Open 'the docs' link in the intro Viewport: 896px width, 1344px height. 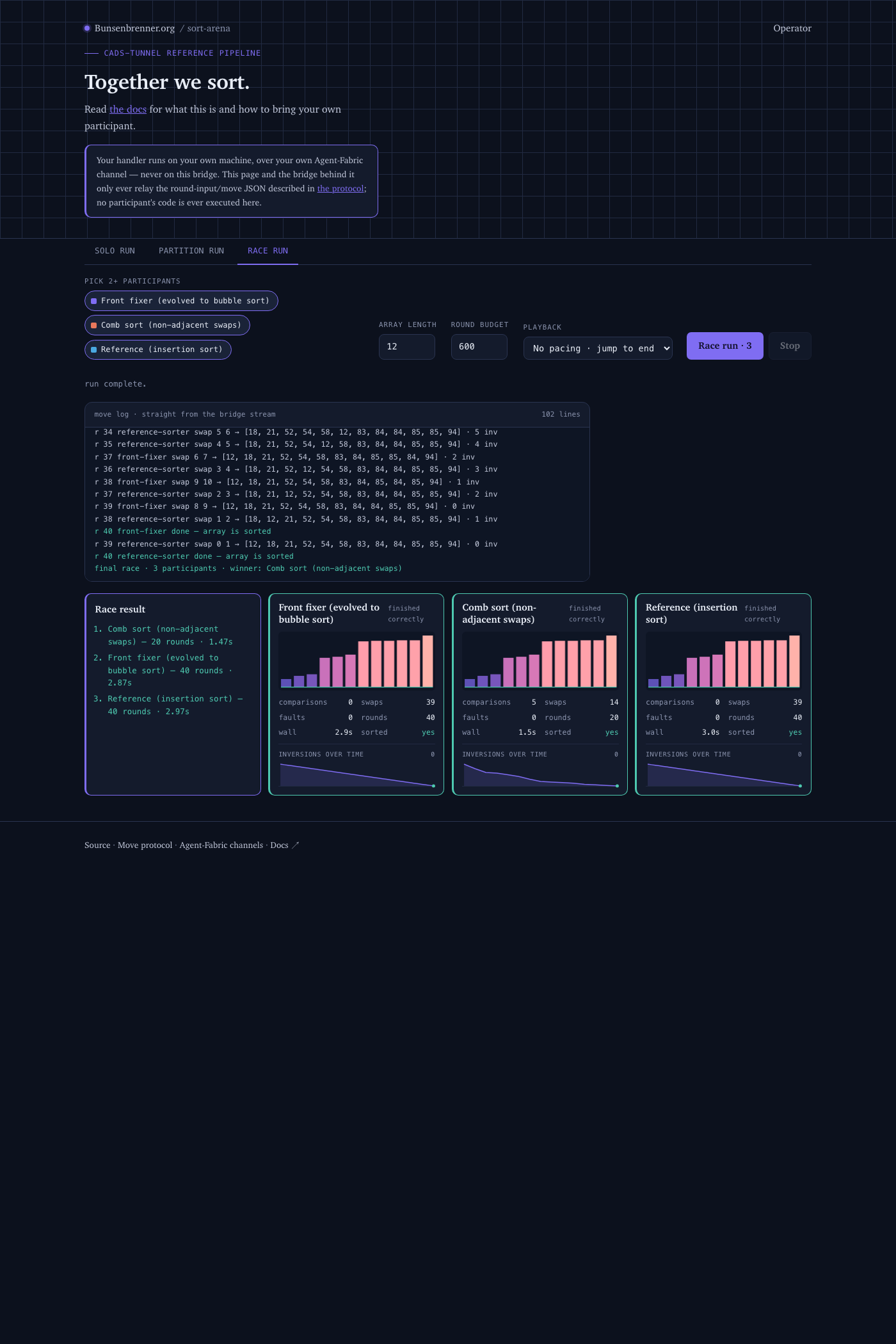pos(128,109)
